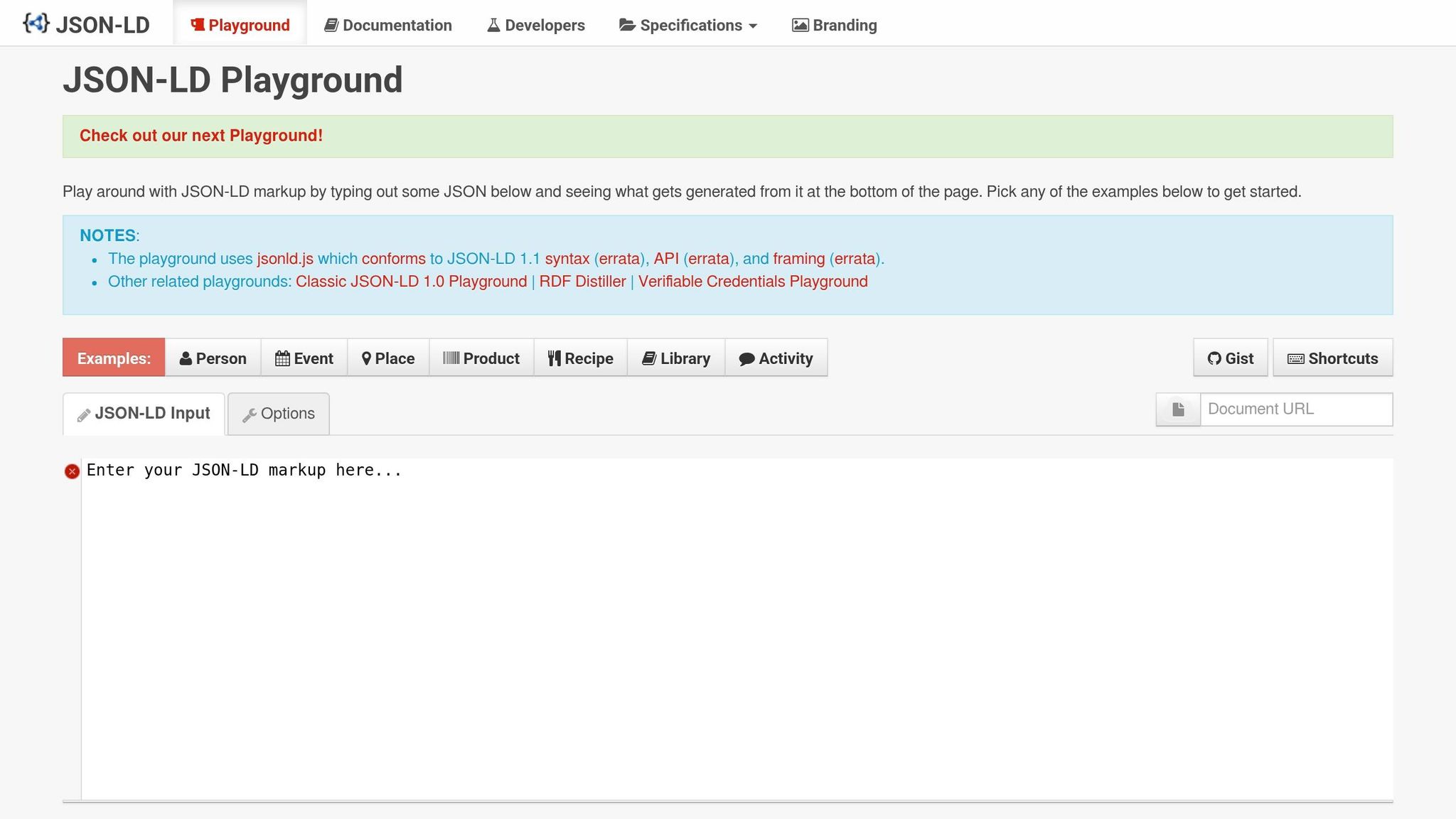
Task: Click the document file icon button
Action: [x=1178, y=409]
